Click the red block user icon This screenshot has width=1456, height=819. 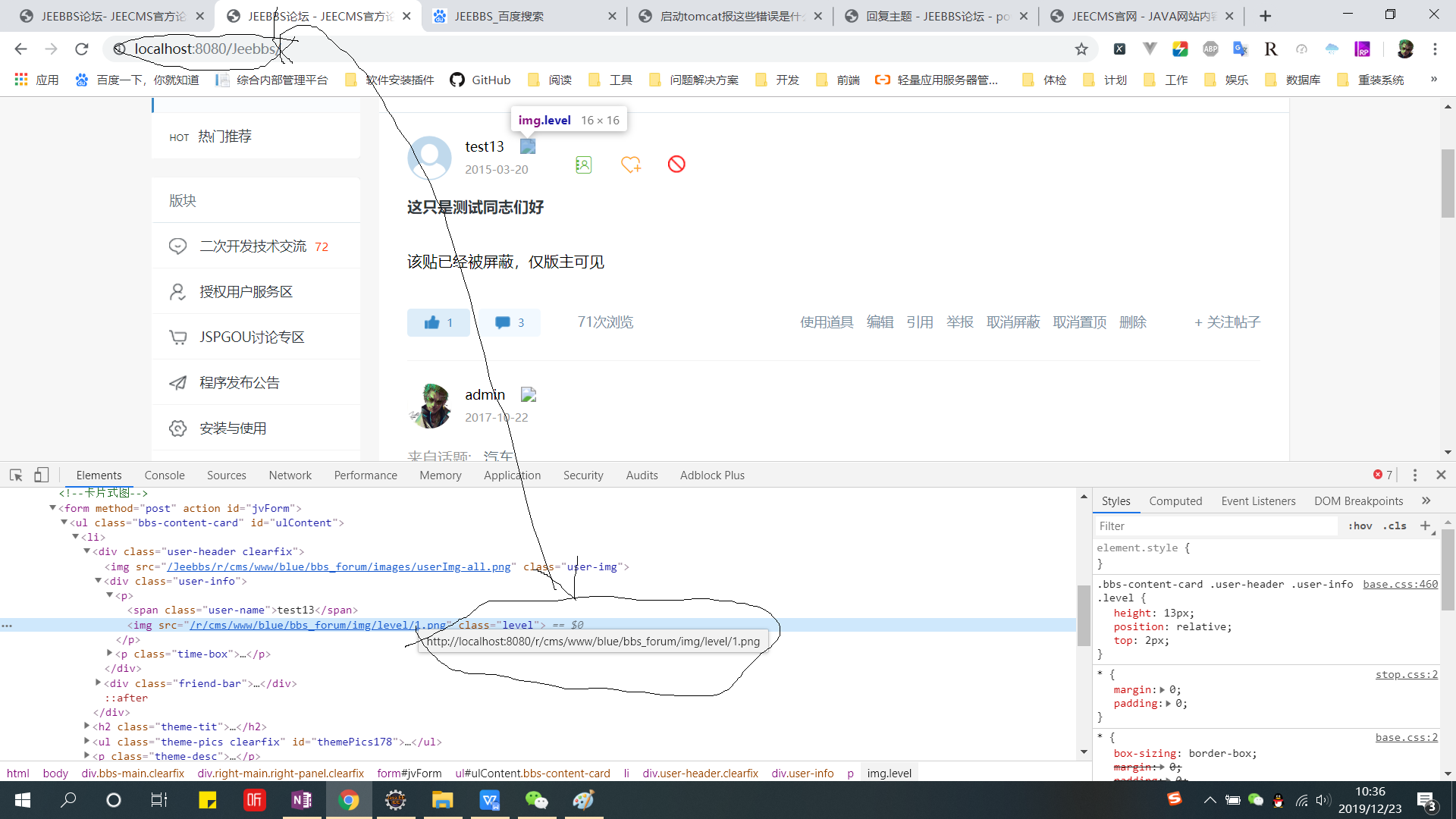pos(676,164)
